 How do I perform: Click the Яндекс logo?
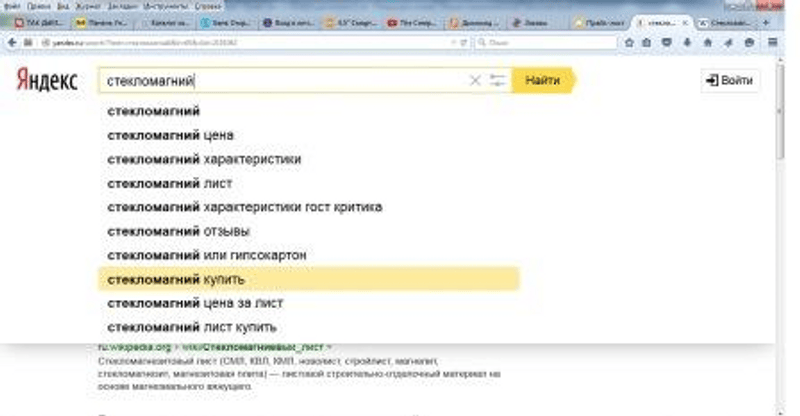pos(47,81)
